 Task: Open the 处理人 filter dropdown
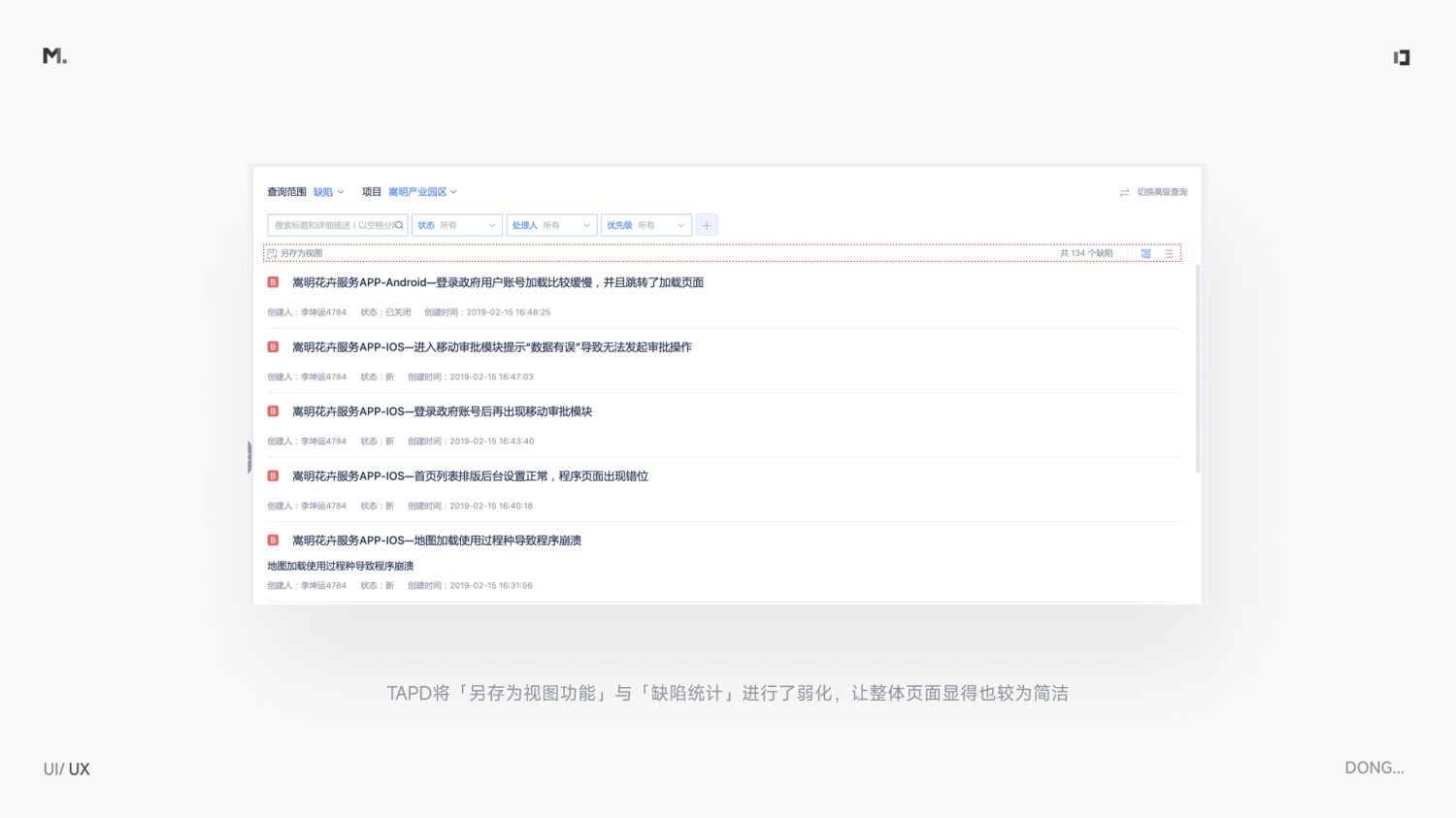[551, 225]
